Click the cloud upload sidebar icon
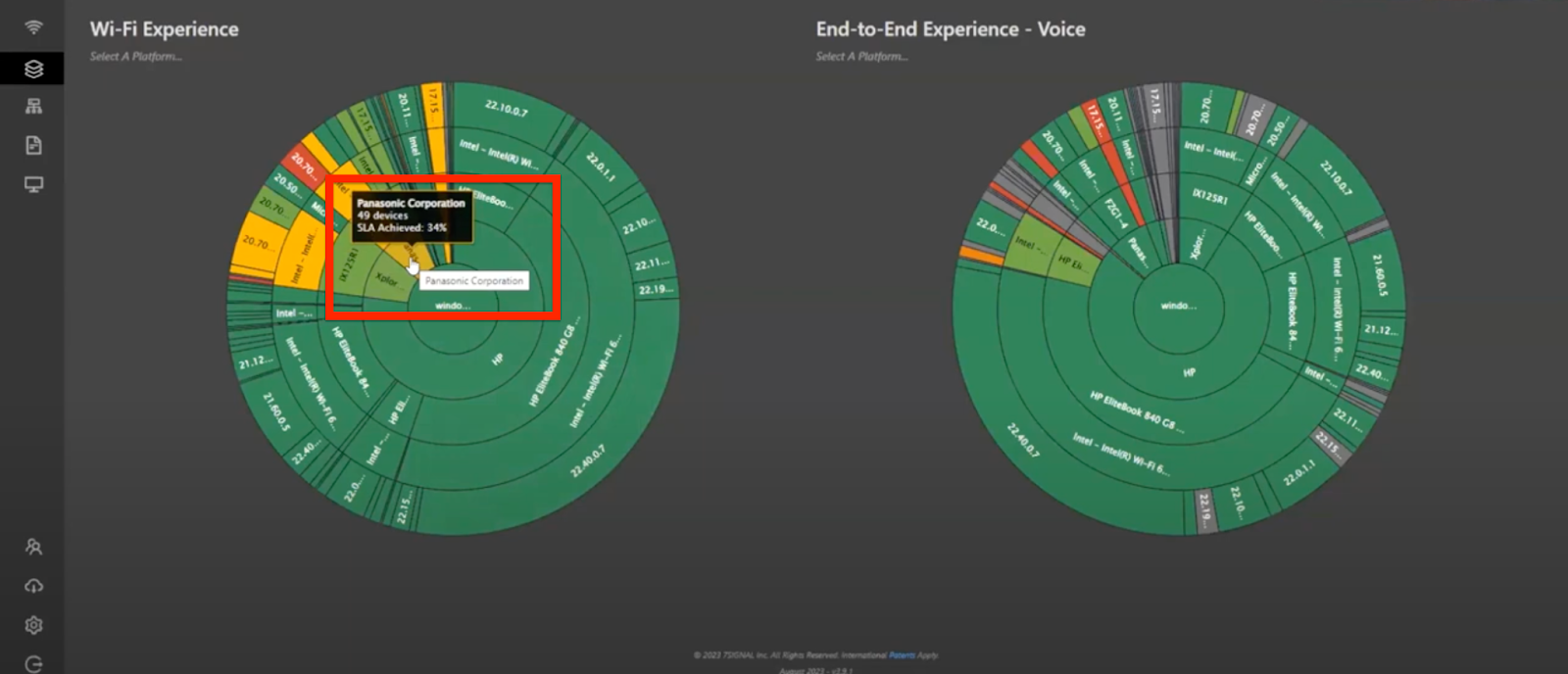 click(33, 586)
